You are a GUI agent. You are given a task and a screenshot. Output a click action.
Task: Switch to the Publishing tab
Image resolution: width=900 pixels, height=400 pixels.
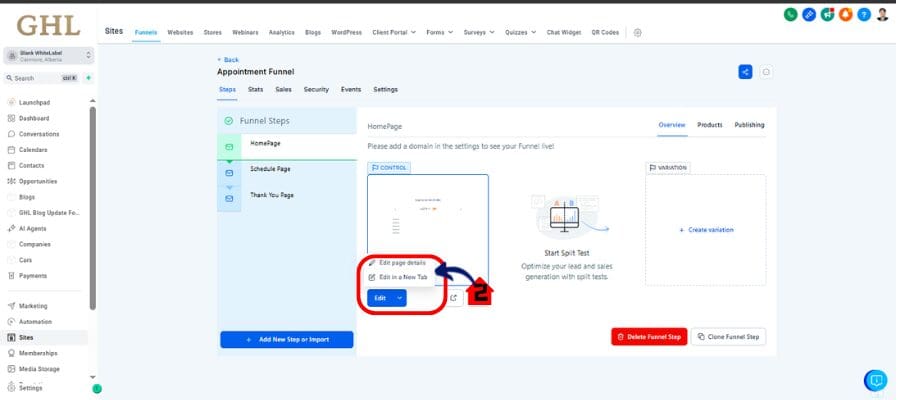749,125
